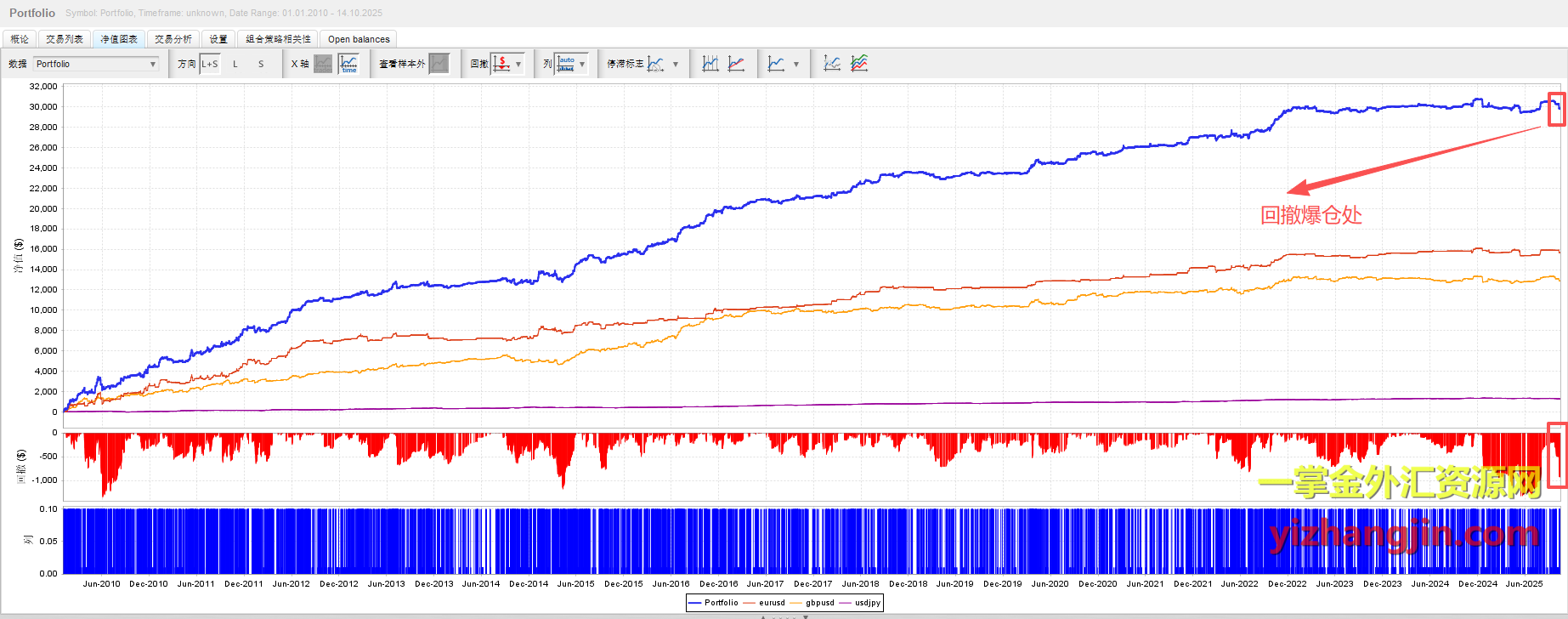Click the red-blue line chart icon
Screen dimensions: 1568x619
(736, 64)
